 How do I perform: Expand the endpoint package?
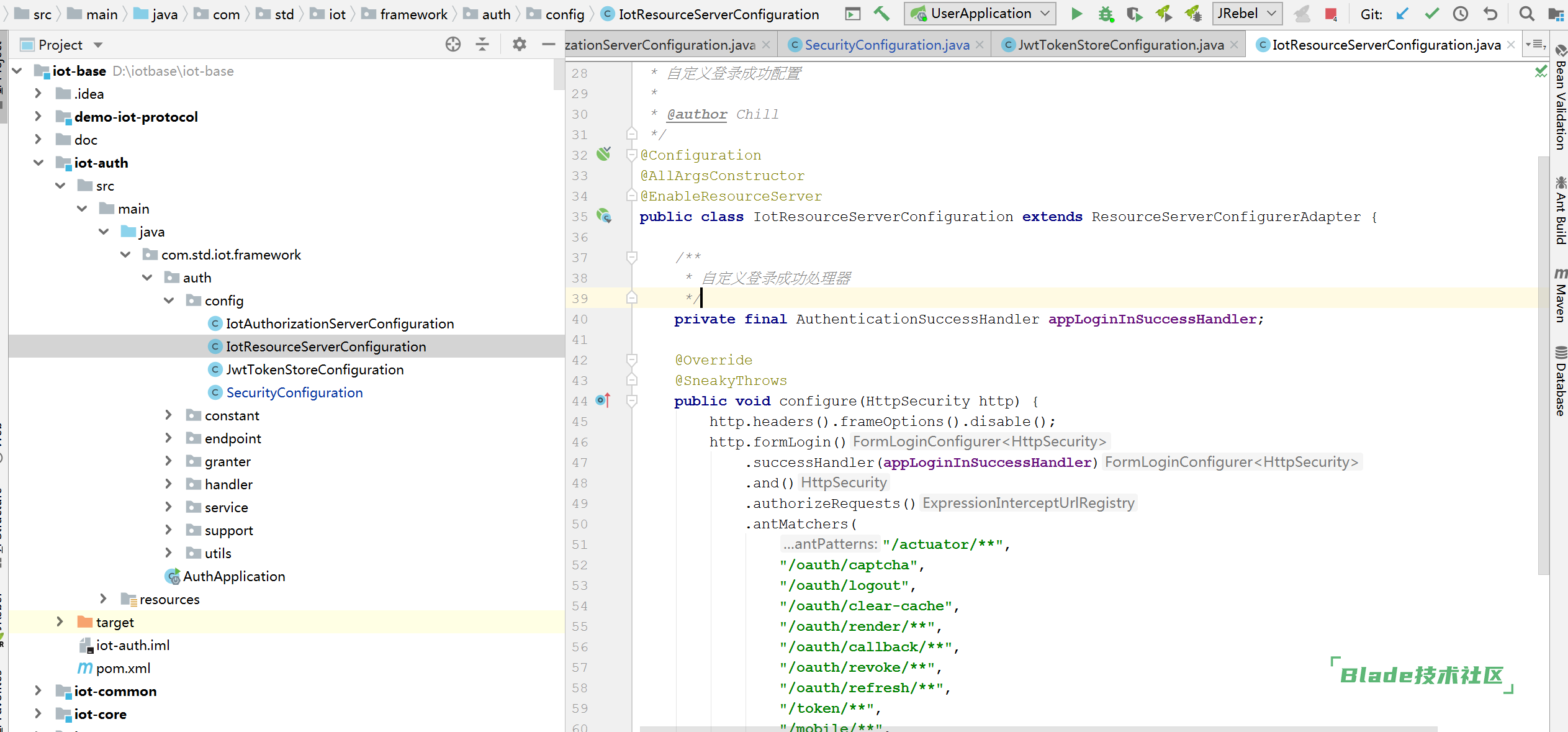click(x=169, y=438)
